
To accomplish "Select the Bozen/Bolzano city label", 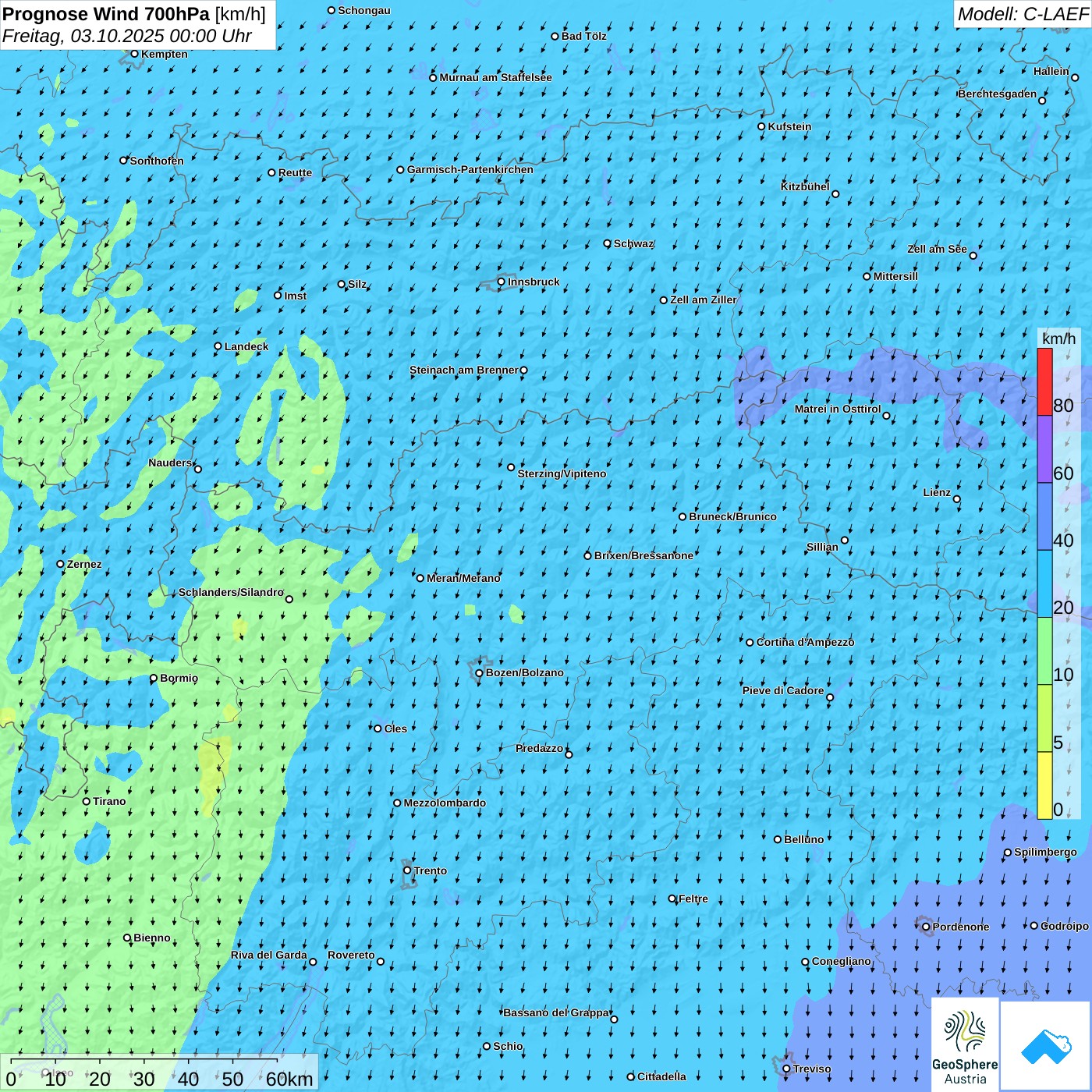I will point(524,672).
